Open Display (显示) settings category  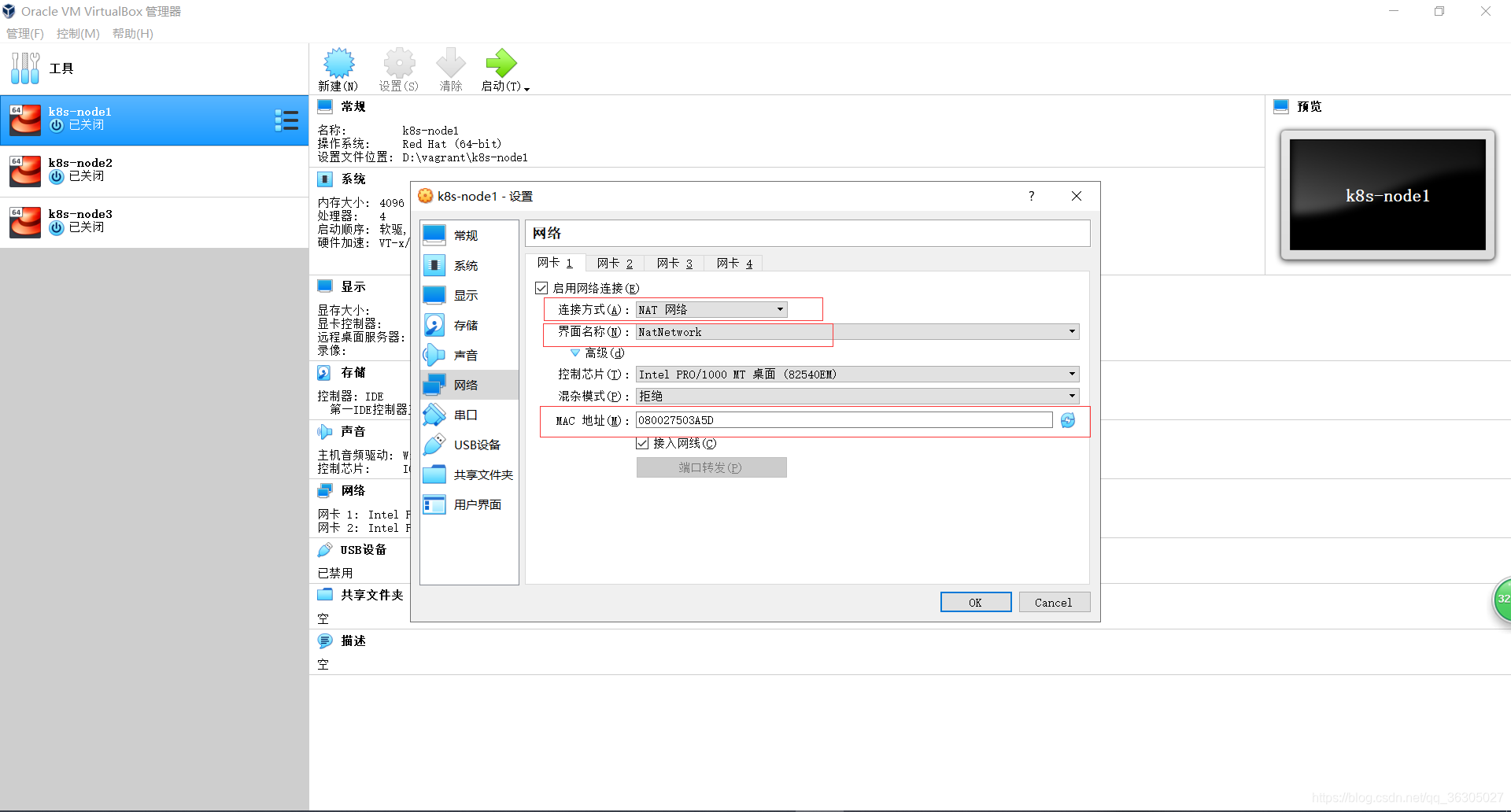tap(469, 295)
